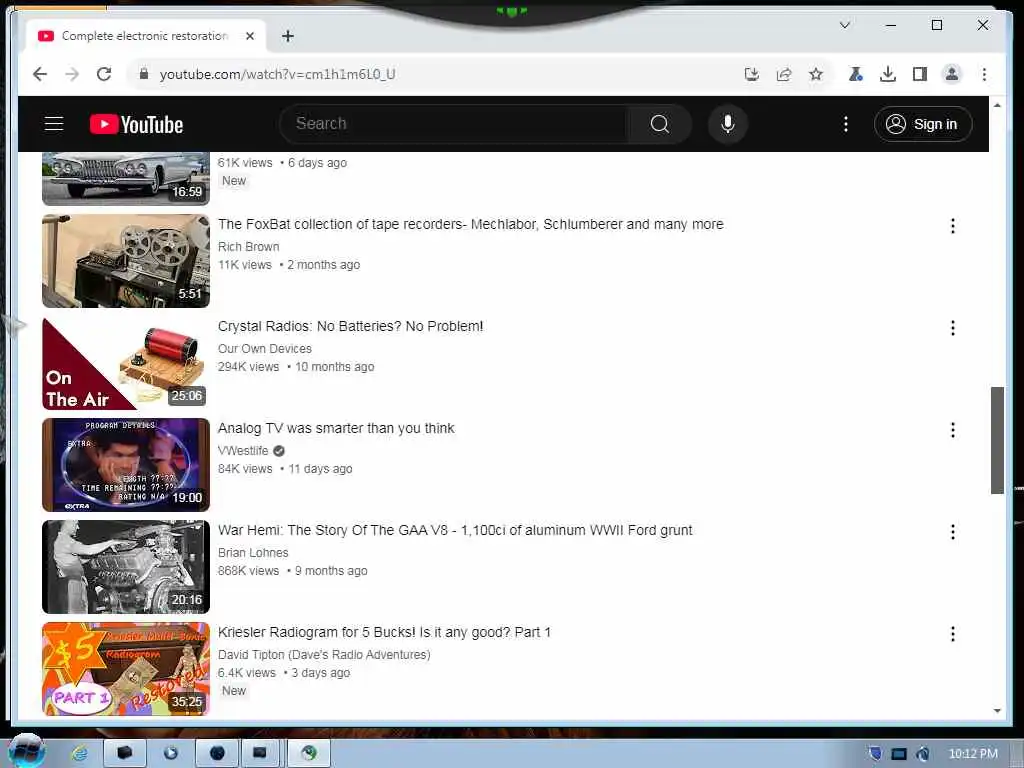Screen dimensions: 1024x768
Task: Open the Chrome three-dot menu
Action: coord(984,74)
